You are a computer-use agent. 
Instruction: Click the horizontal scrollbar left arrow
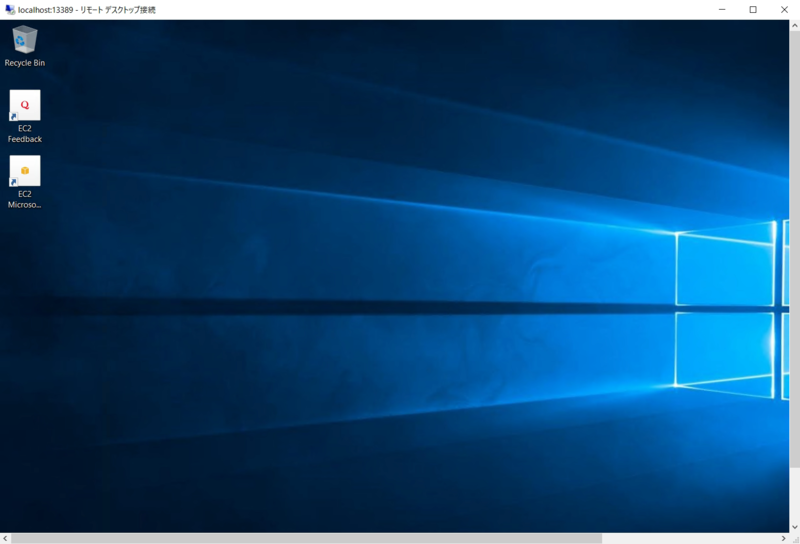pyautogui.click(x=5, y=538)
